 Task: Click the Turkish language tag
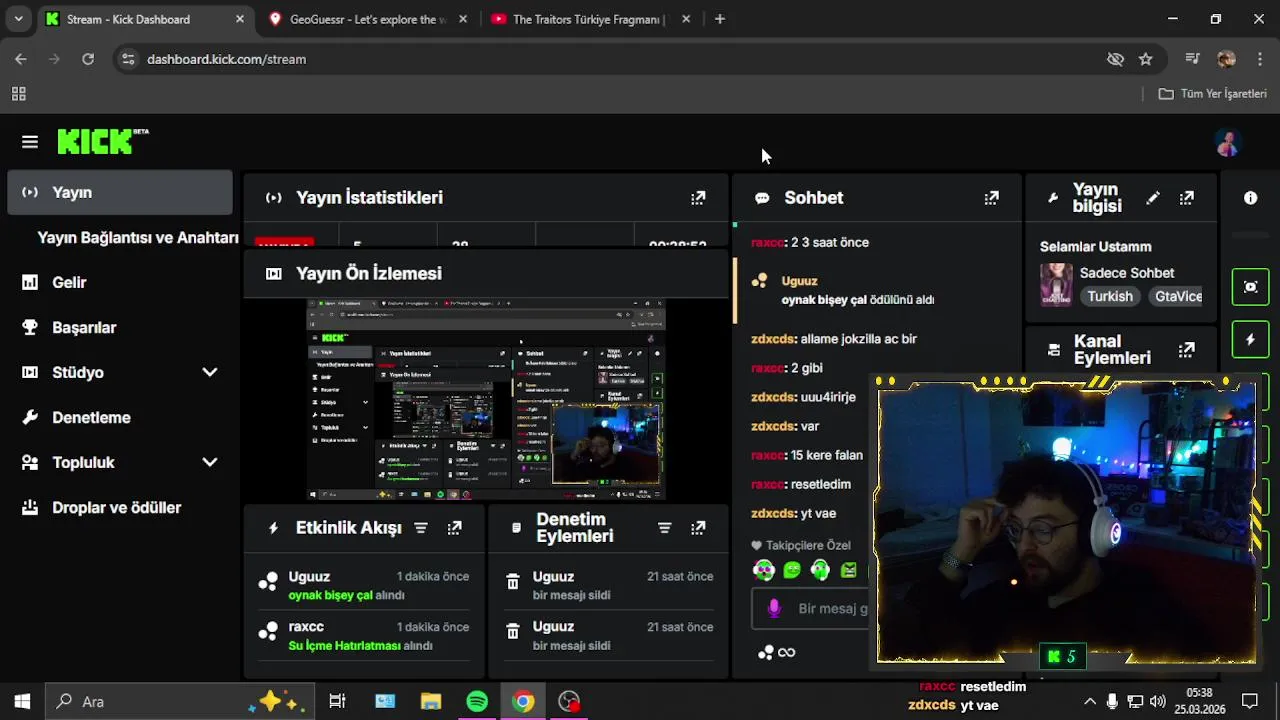point(1110,296)
